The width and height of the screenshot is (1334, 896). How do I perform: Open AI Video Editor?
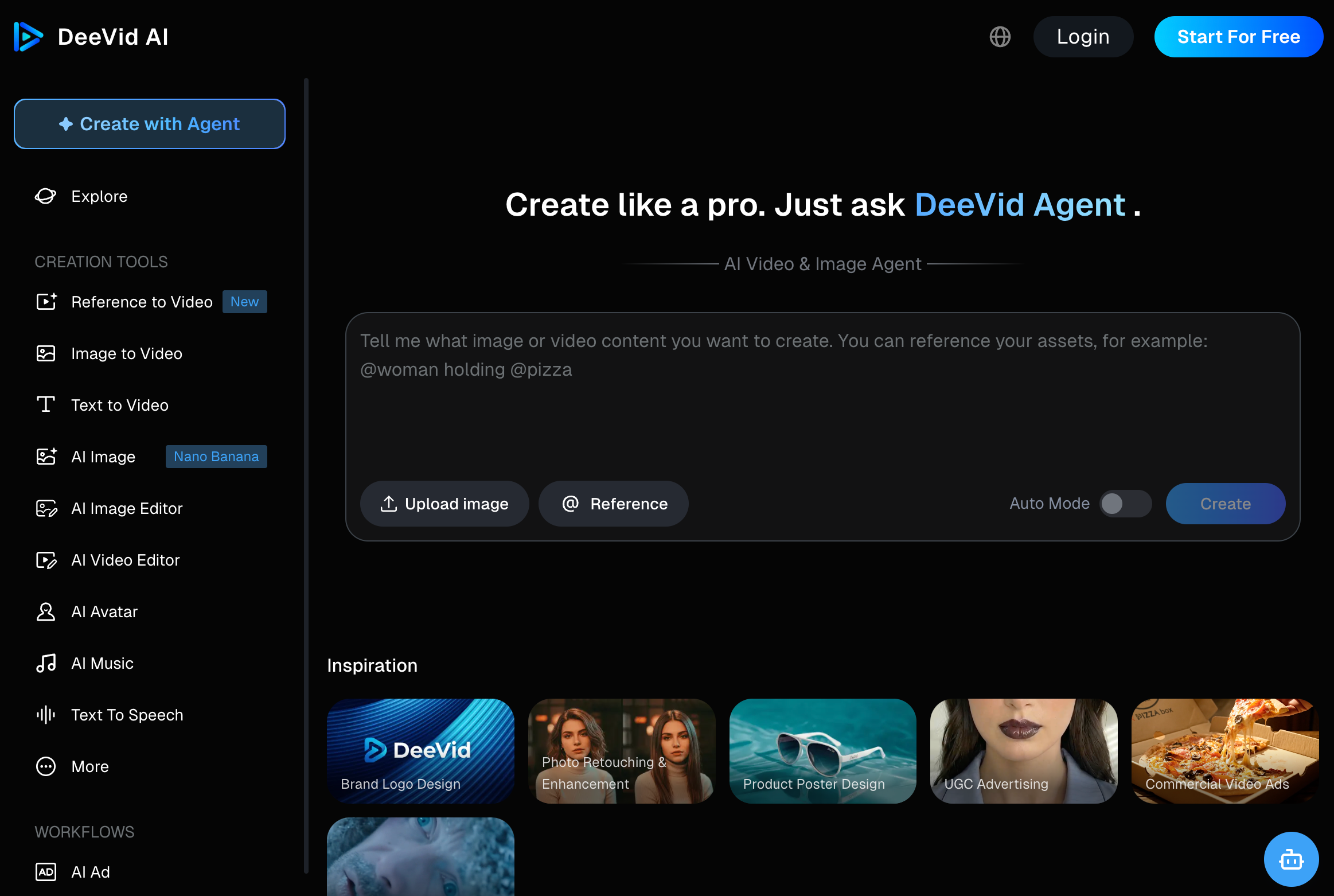coord(151,560)
